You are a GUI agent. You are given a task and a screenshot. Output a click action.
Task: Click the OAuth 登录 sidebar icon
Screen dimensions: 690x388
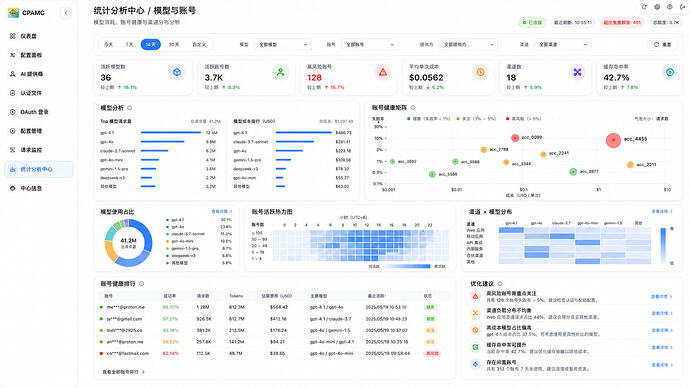point(12,112)
